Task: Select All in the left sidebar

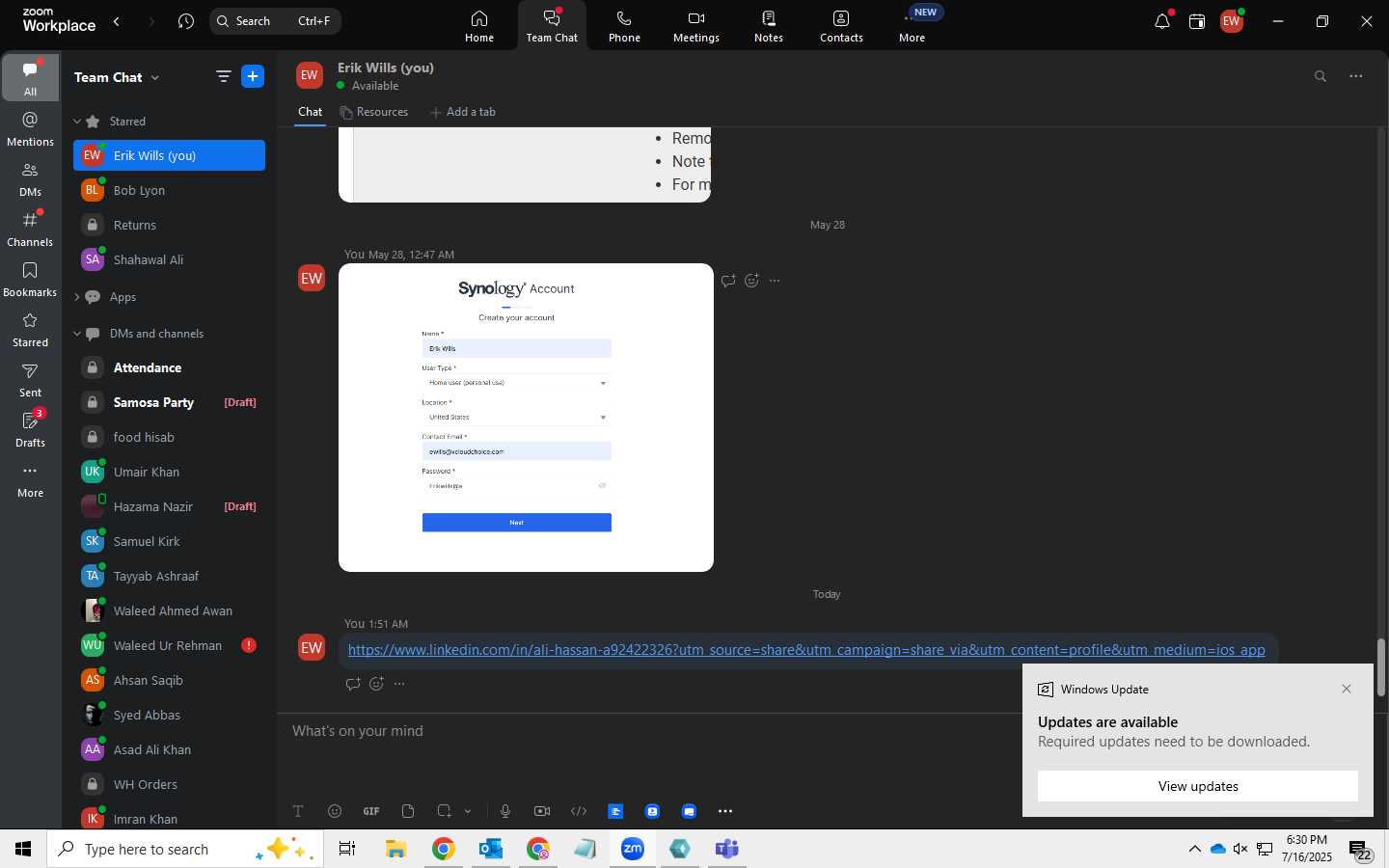Action: 30,77
